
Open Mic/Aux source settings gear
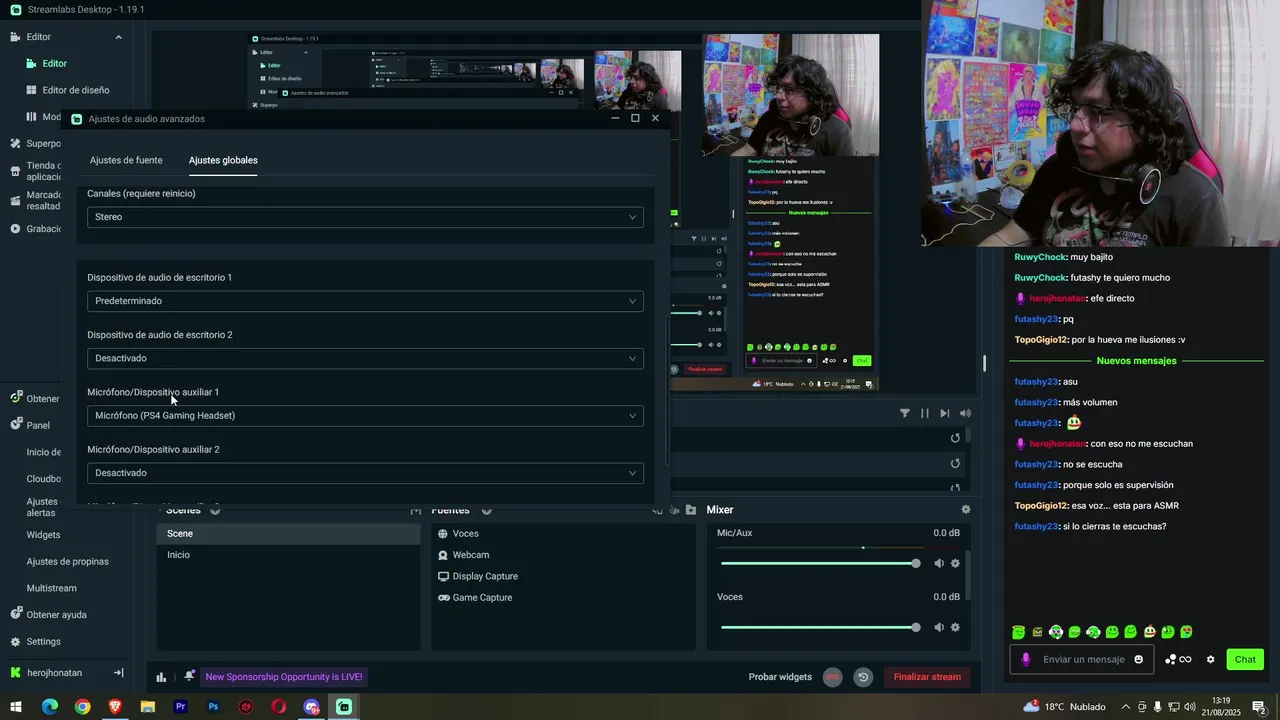[955, 563]
